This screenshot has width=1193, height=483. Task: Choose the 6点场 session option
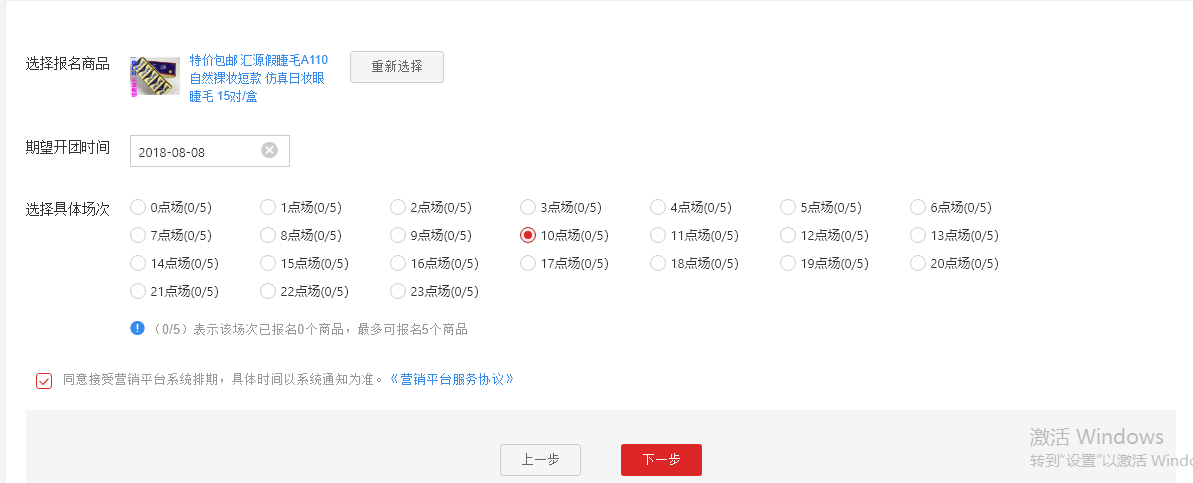pyautogui.click(x=918, y=208)
